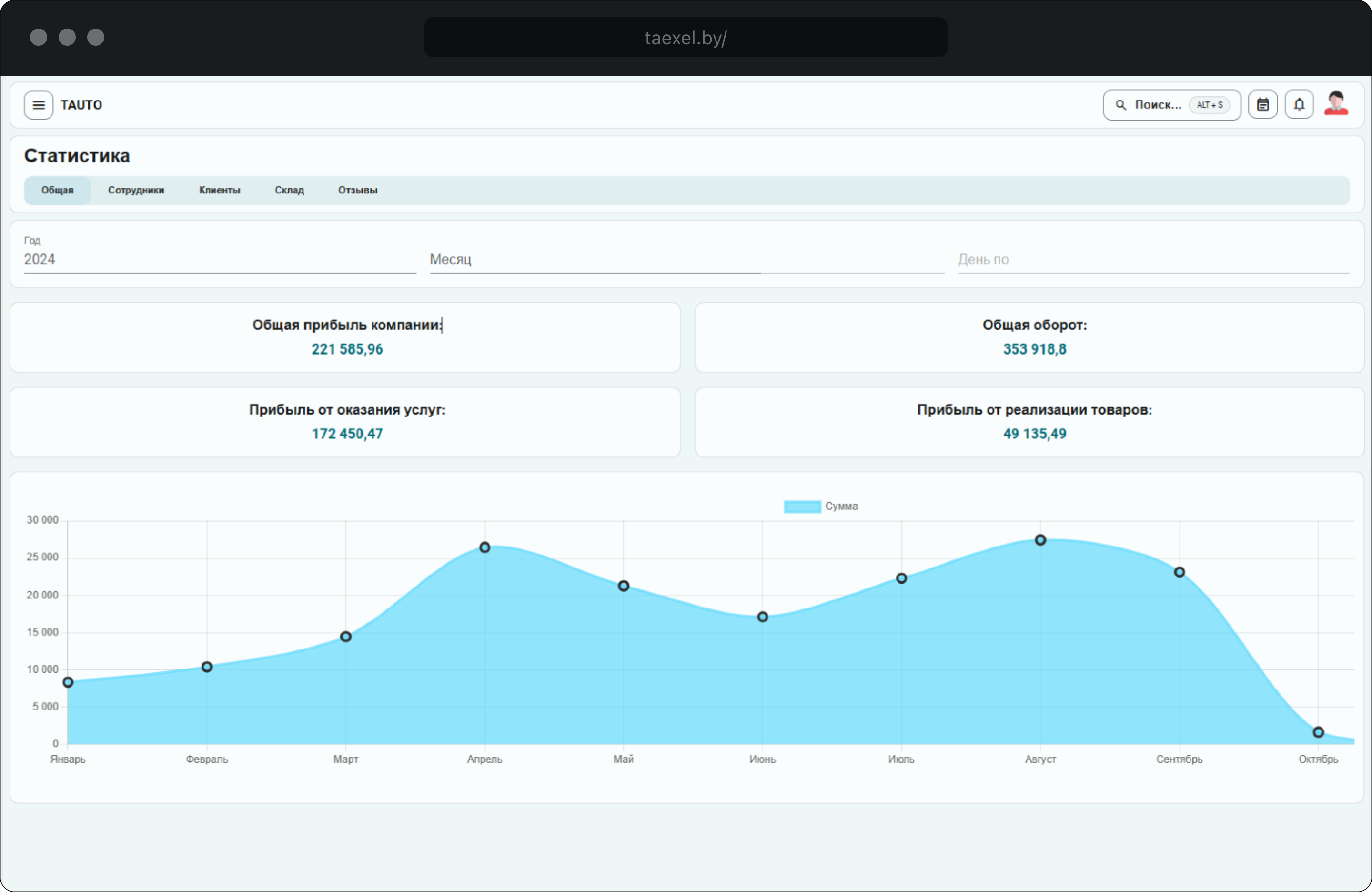Click the Апрель data point on chart
Viewport: 1372px width, 892px height.
pyautogui.click(x=485, y=547)
